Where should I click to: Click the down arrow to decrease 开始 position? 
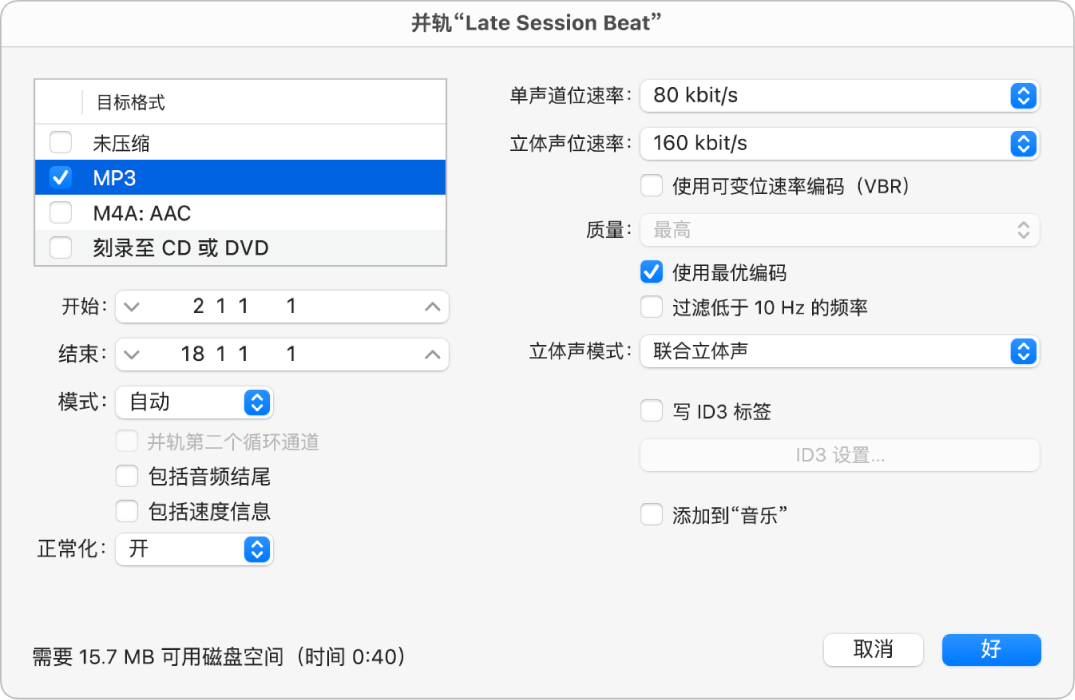(x=131, y=306)
